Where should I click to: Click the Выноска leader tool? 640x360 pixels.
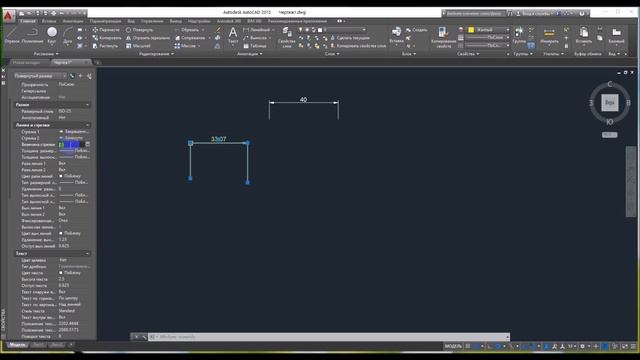[255, 38]
